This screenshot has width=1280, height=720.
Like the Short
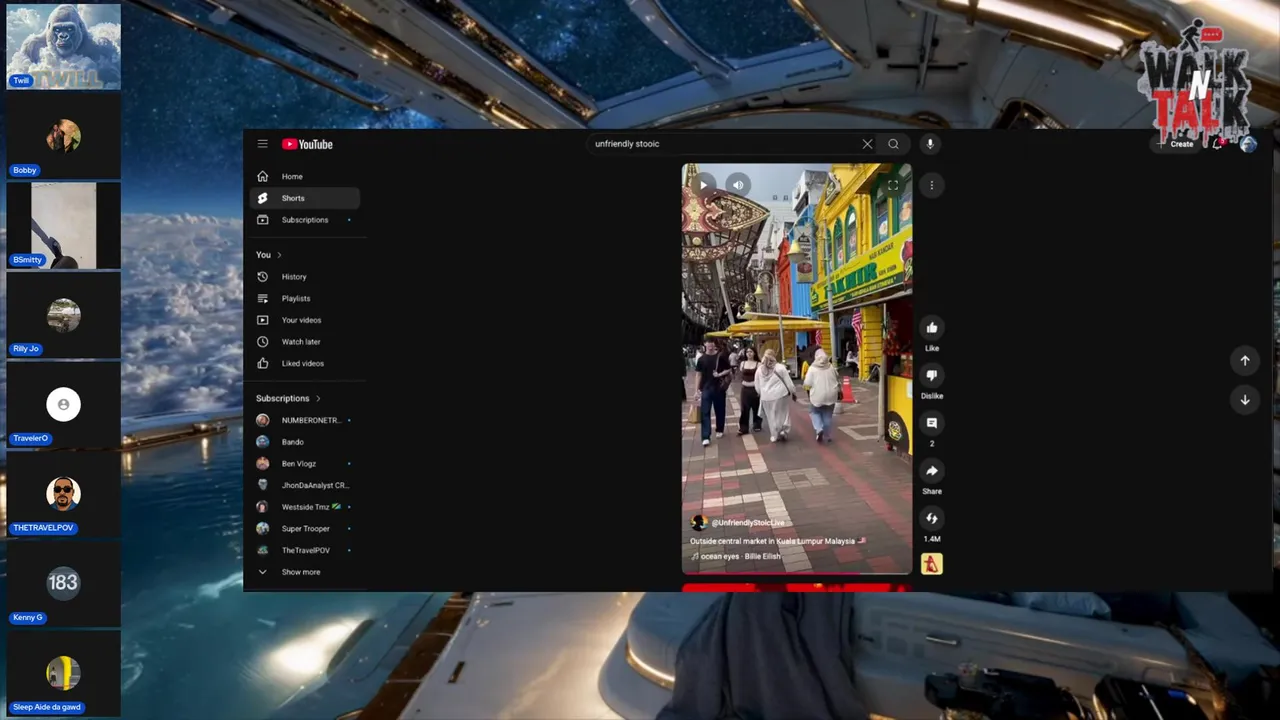pos(932,328)
